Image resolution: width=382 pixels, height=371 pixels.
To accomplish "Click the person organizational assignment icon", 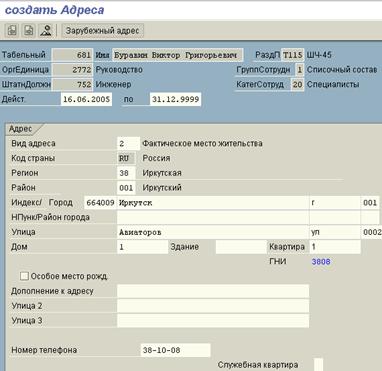I will click(46, 31).
